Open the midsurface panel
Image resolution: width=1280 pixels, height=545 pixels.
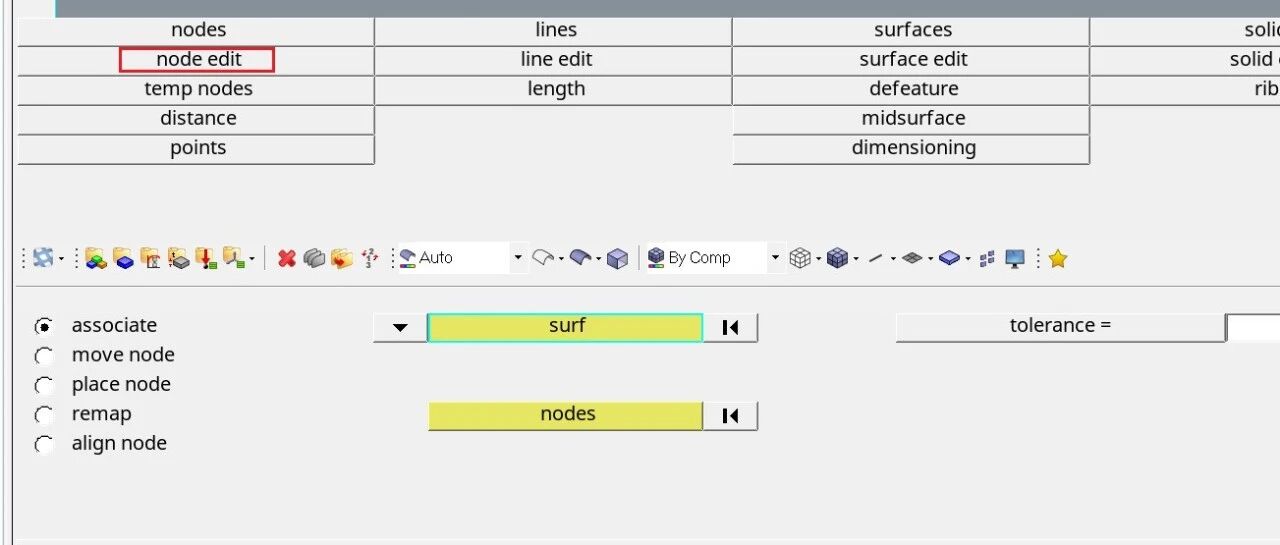point(912,119)
